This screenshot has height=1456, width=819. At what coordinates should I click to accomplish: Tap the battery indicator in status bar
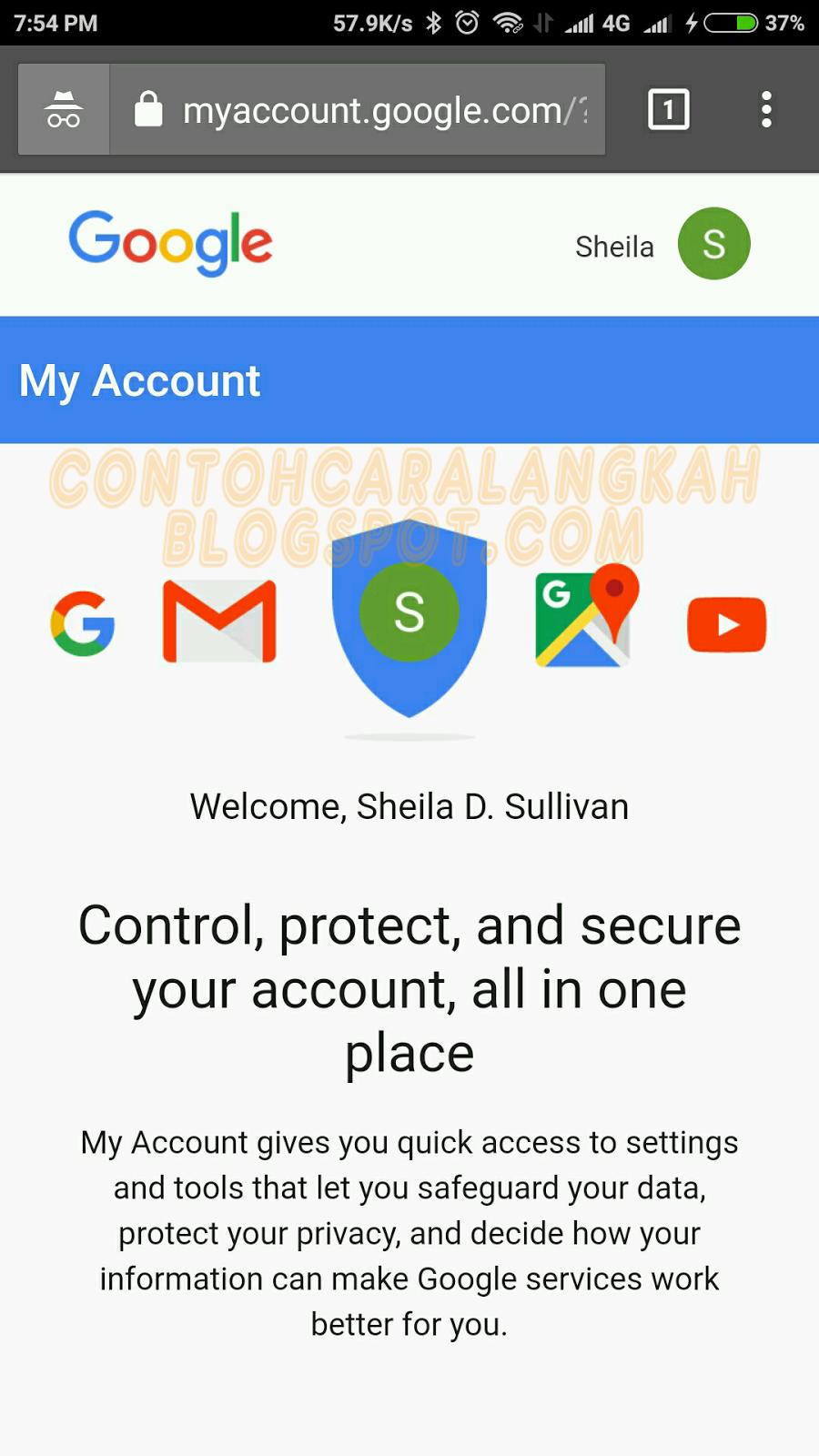coord(731,23)
